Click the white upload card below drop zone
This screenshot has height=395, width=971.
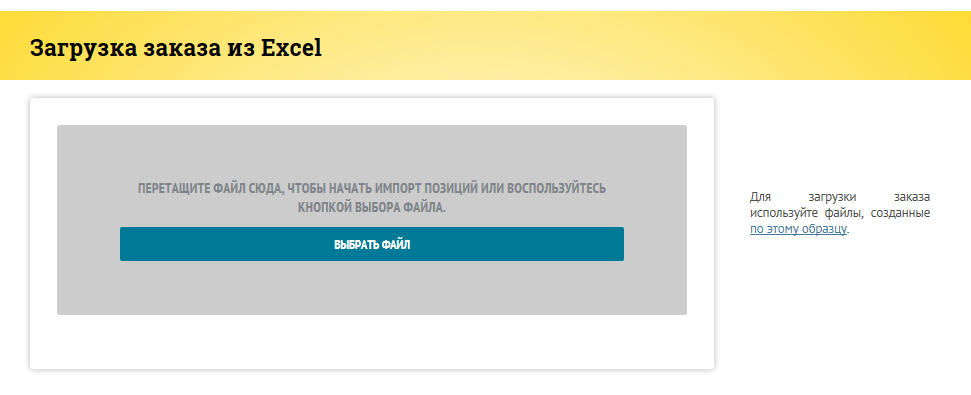372,342
